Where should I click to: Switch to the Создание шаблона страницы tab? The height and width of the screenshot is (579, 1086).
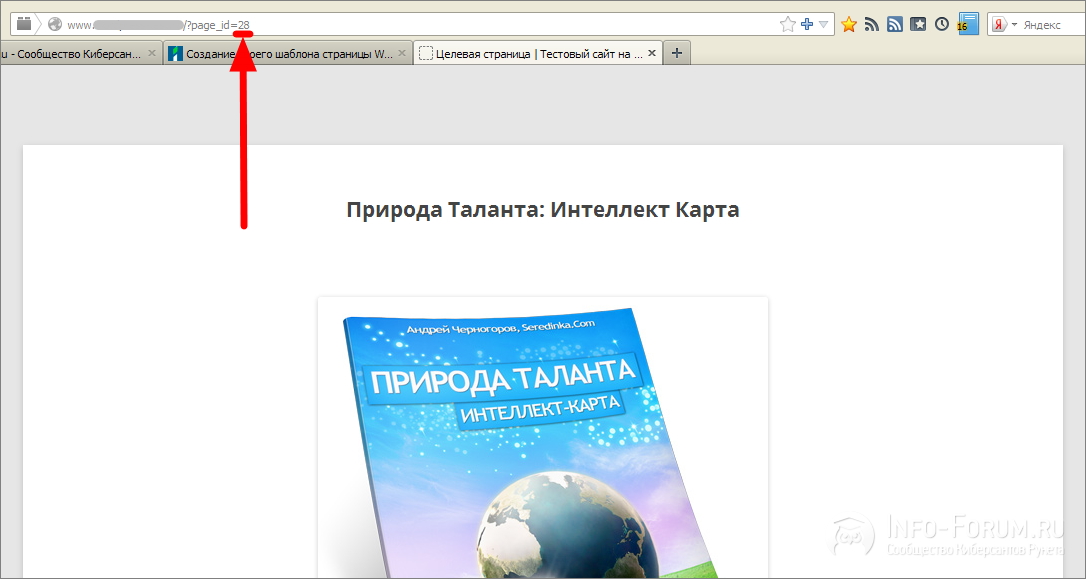pyautogui.click(x=288, y=53)
